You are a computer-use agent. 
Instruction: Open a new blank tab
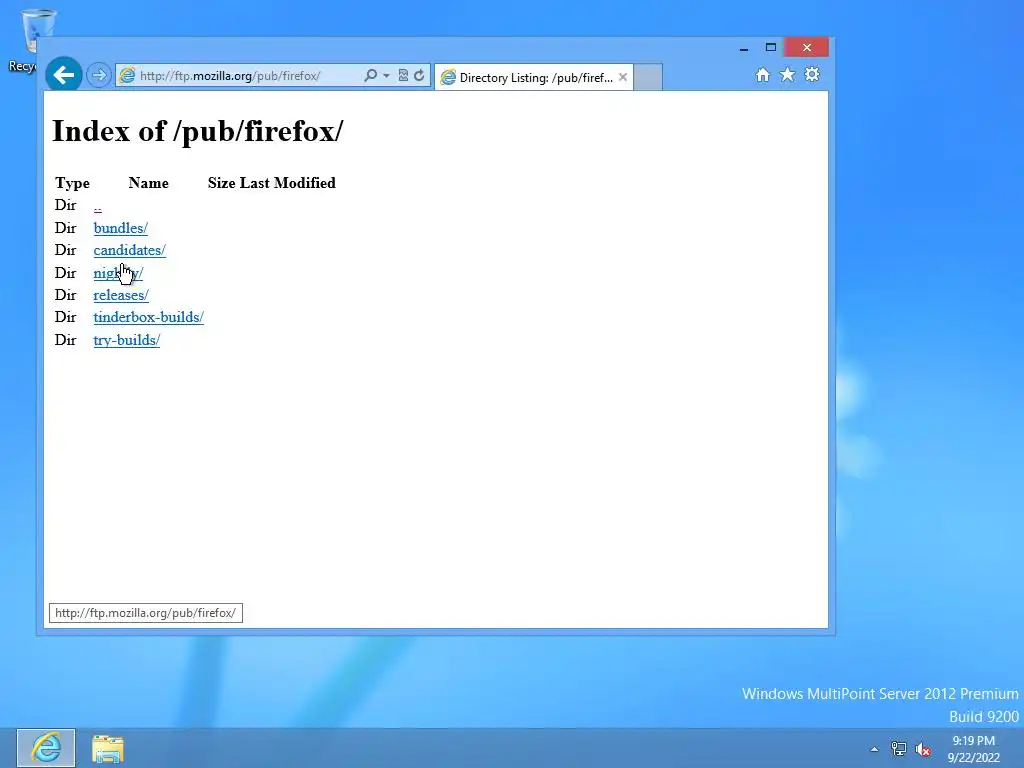(x=648, y=77)
